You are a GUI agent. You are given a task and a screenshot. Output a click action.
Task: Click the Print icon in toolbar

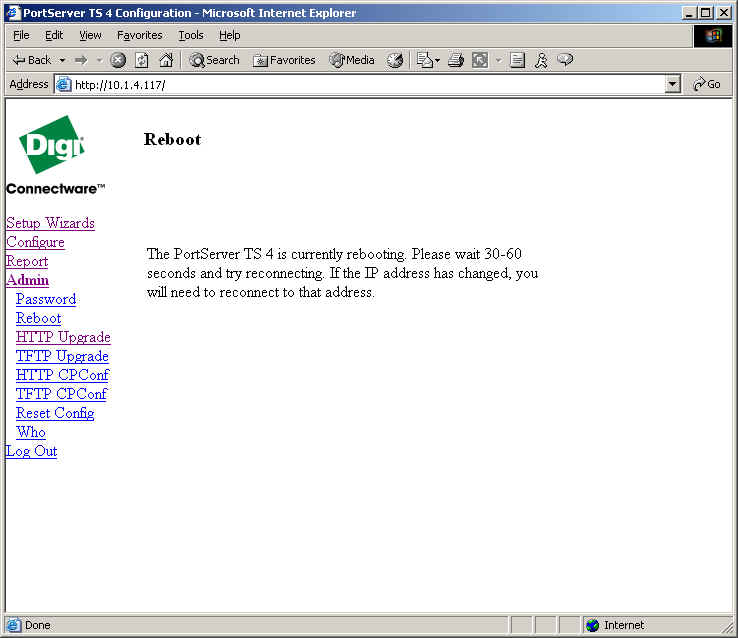455,60
